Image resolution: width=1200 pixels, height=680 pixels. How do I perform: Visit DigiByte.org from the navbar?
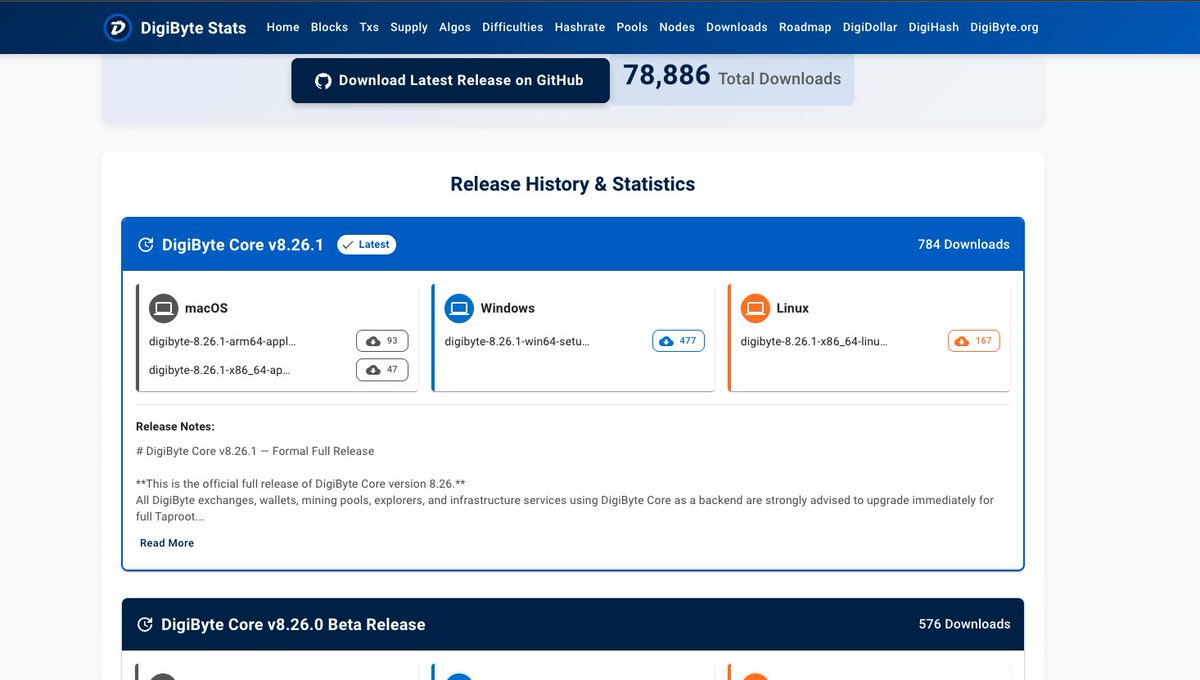(1004, 27)
